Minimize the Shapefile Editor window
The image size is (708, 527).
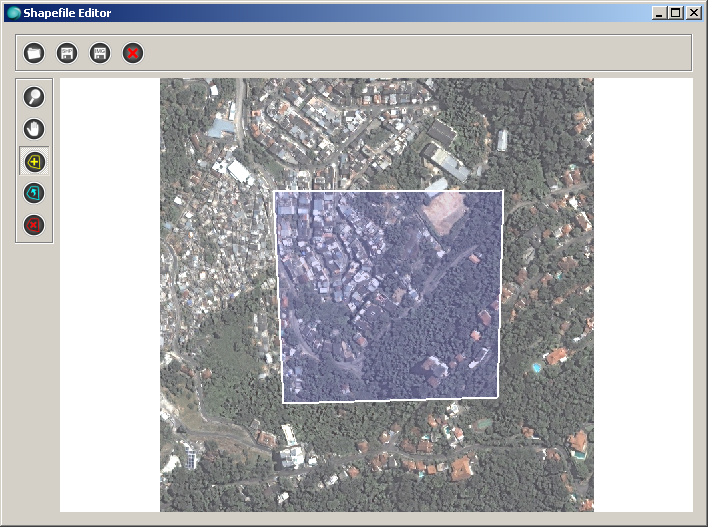(x=660, y=13)
